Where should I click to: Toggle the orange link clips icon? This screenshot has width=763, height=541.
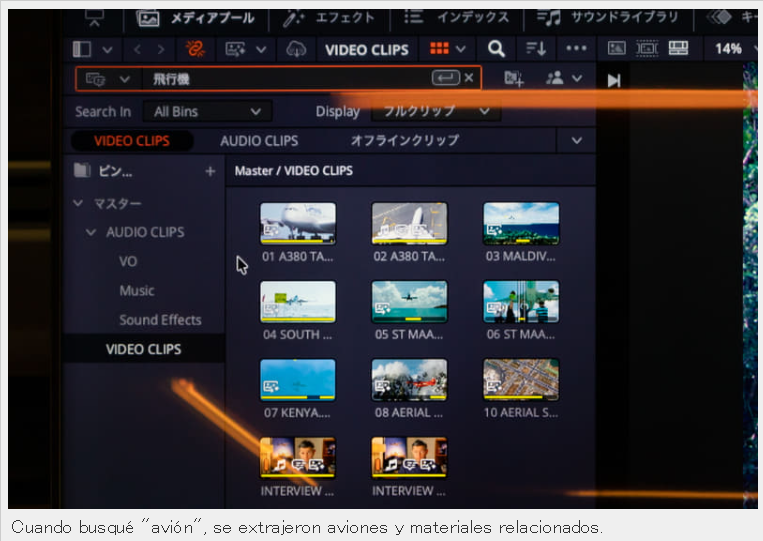pyautogui.click(x=195, y=49)
